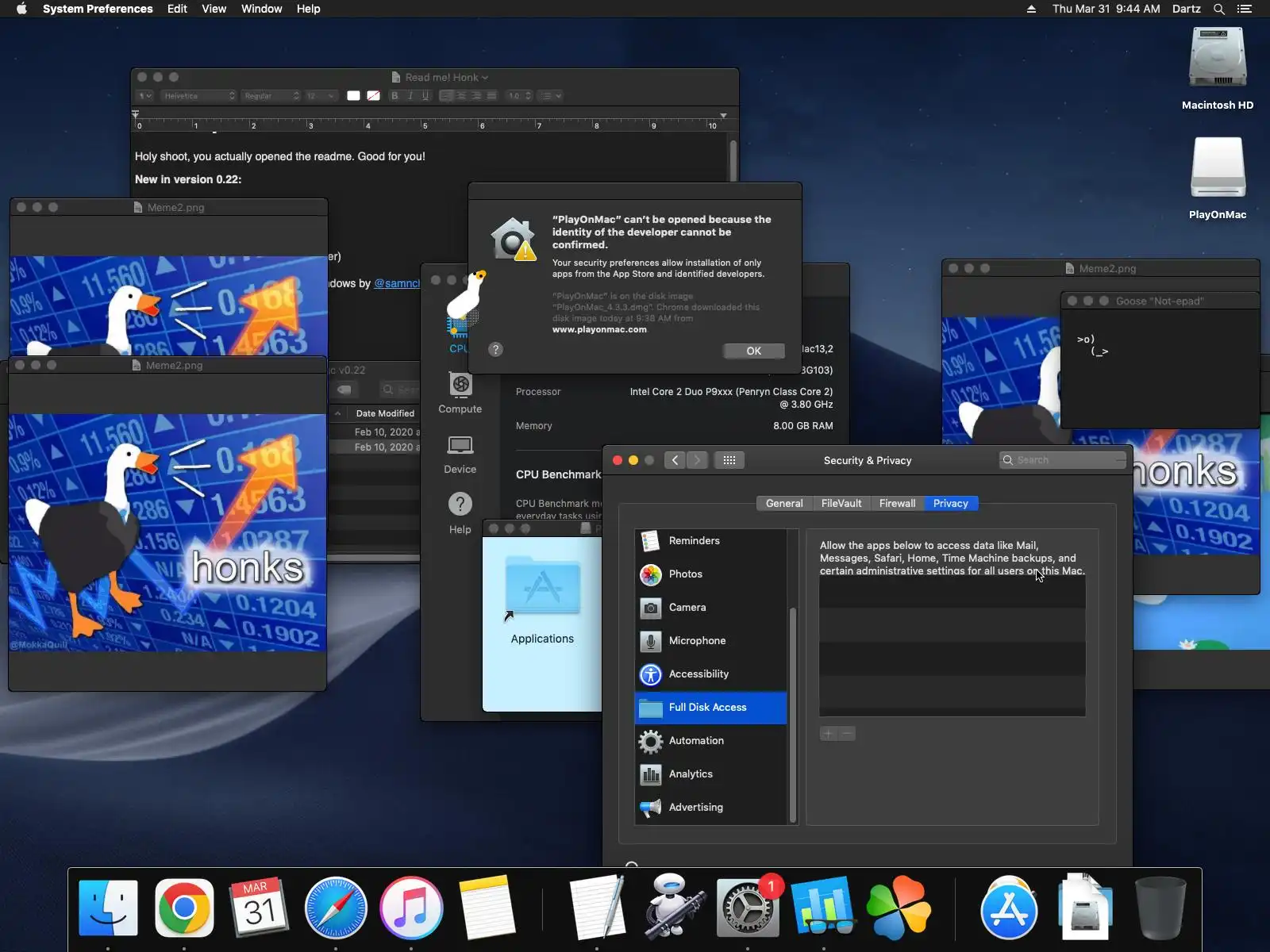Switch to the Firewall tab
1270x952 pixels.
click(x=897, y=503)
